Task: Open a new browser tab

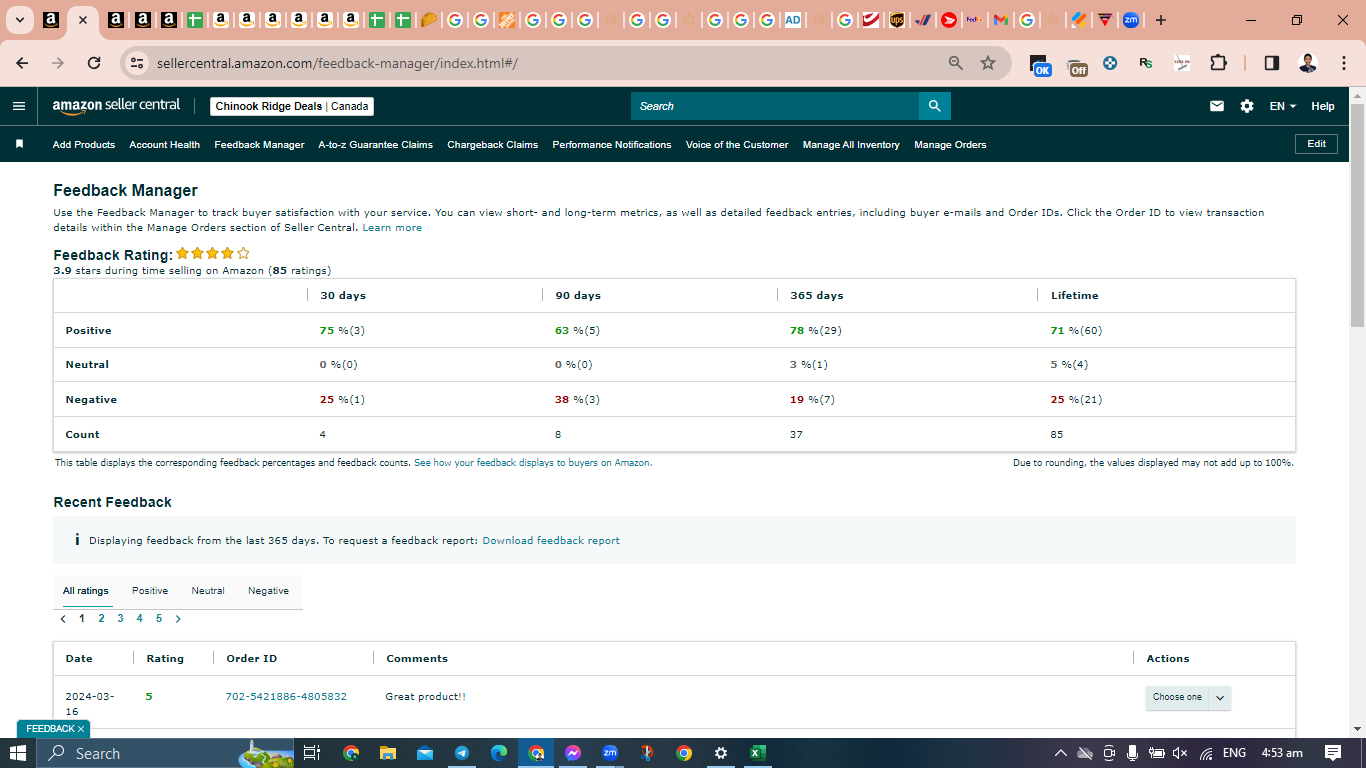Action: [1161, 20]
